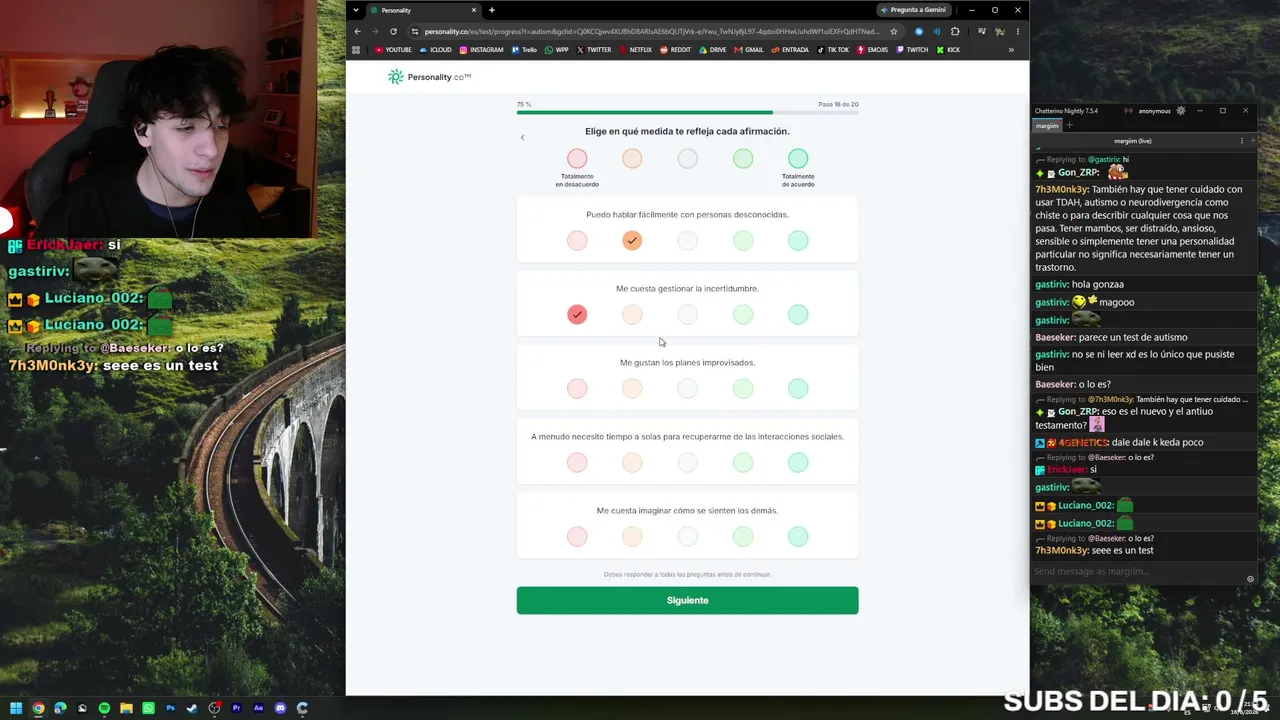The width and height of the screenshot is (1280, 720).
Task: Select disagree for 'imaginar cómo se sienten los demás'
Action: (632, 536)
